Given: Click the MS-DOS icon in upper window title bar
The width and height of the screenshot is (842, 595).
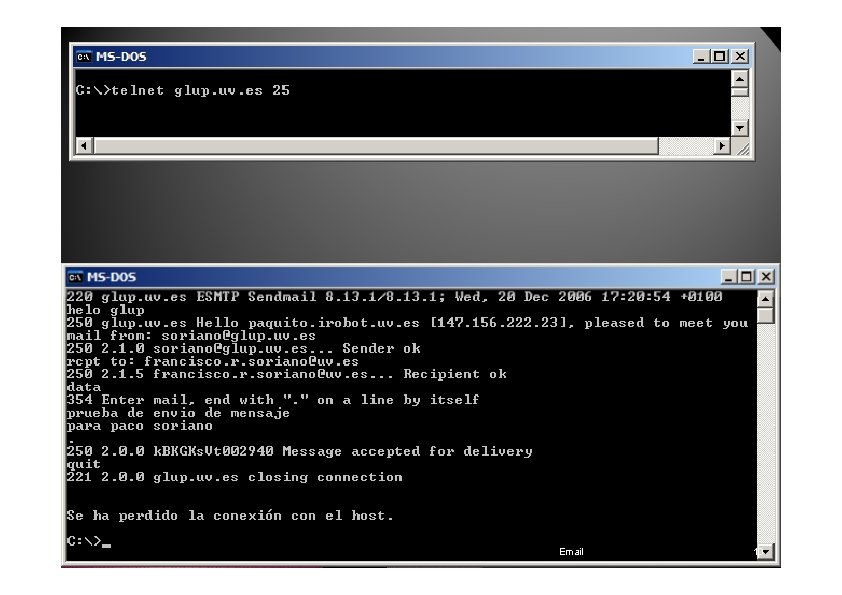Looking at the screenshot, I should pos(84,56).
